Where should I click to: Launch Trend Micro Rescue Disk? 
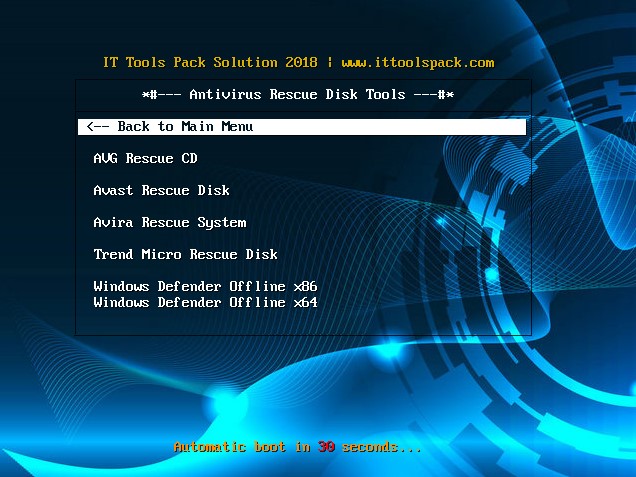point(185,254)
